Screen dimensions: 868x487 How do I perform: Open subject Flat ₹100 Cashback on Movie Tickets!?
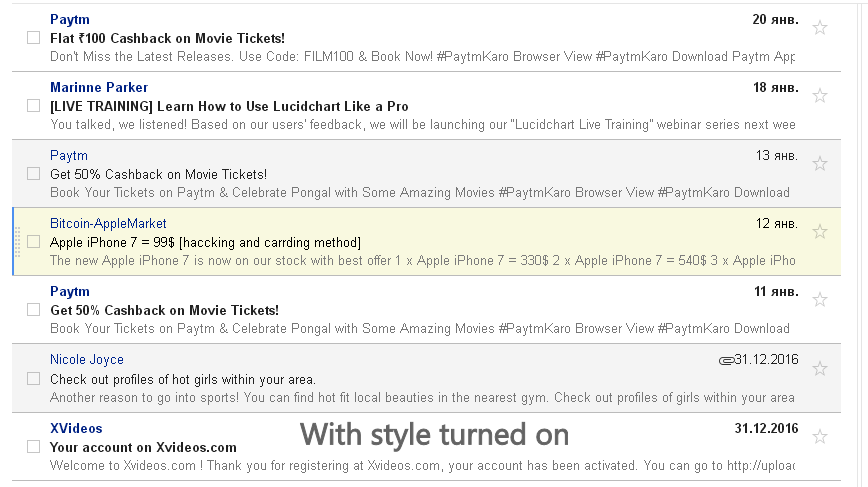pyautogui.click(x=167, y=38)
